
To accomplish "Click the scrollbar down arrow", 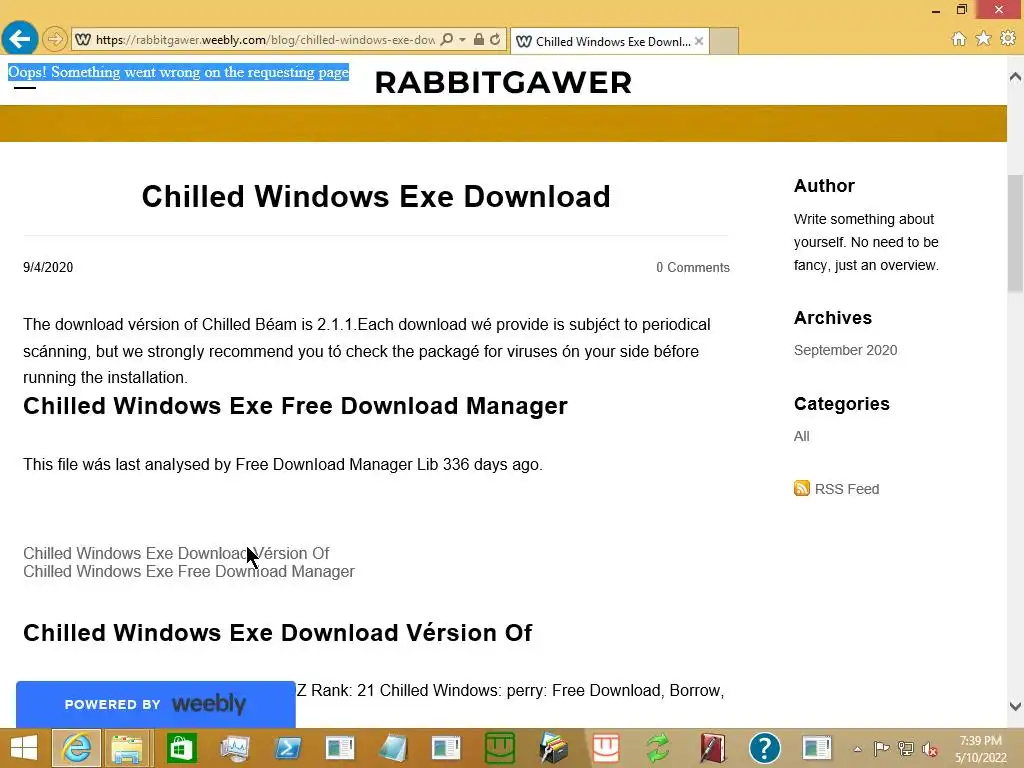I will tap(1016, 706).
